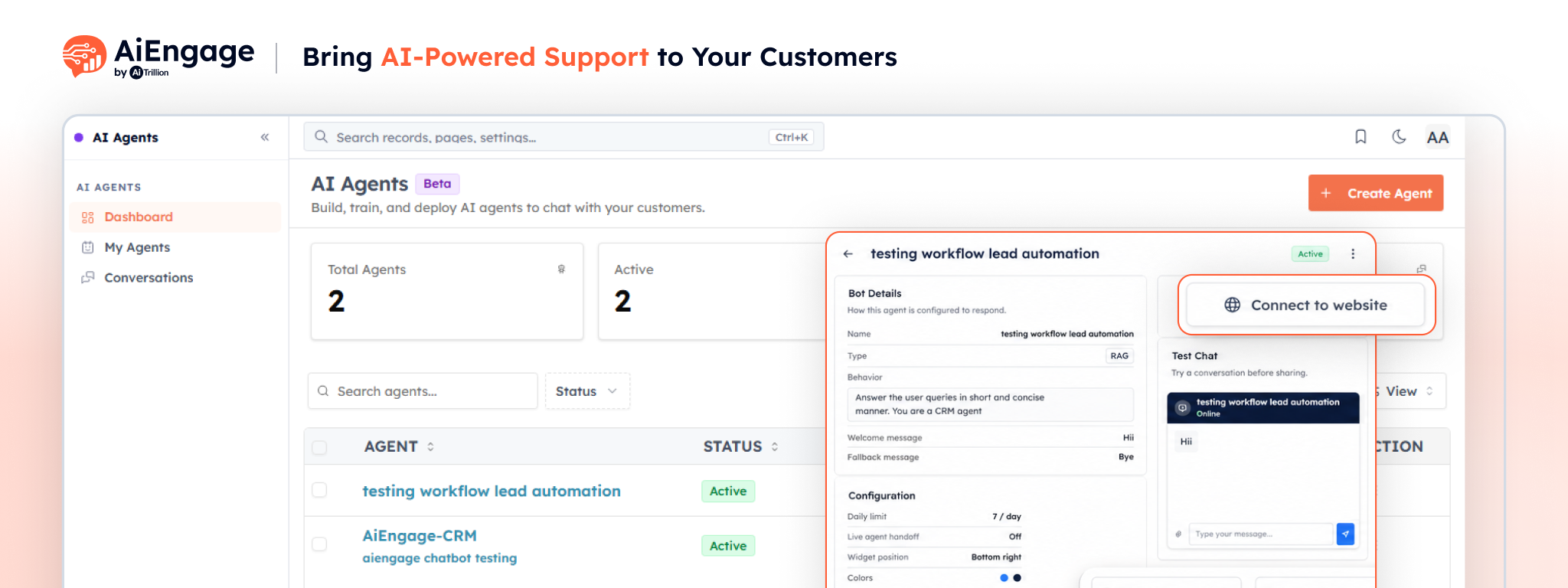
Task: Click the Active agents count card
Action: [x=712, y=291]
